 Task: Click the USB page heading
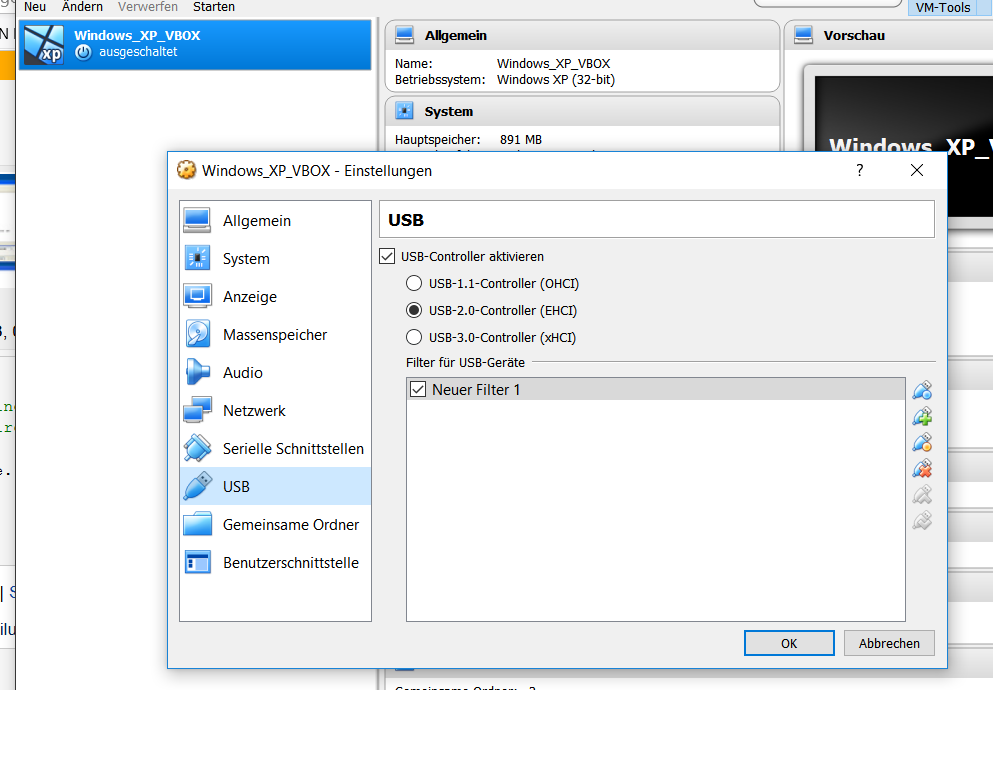(x=406, y=220)
